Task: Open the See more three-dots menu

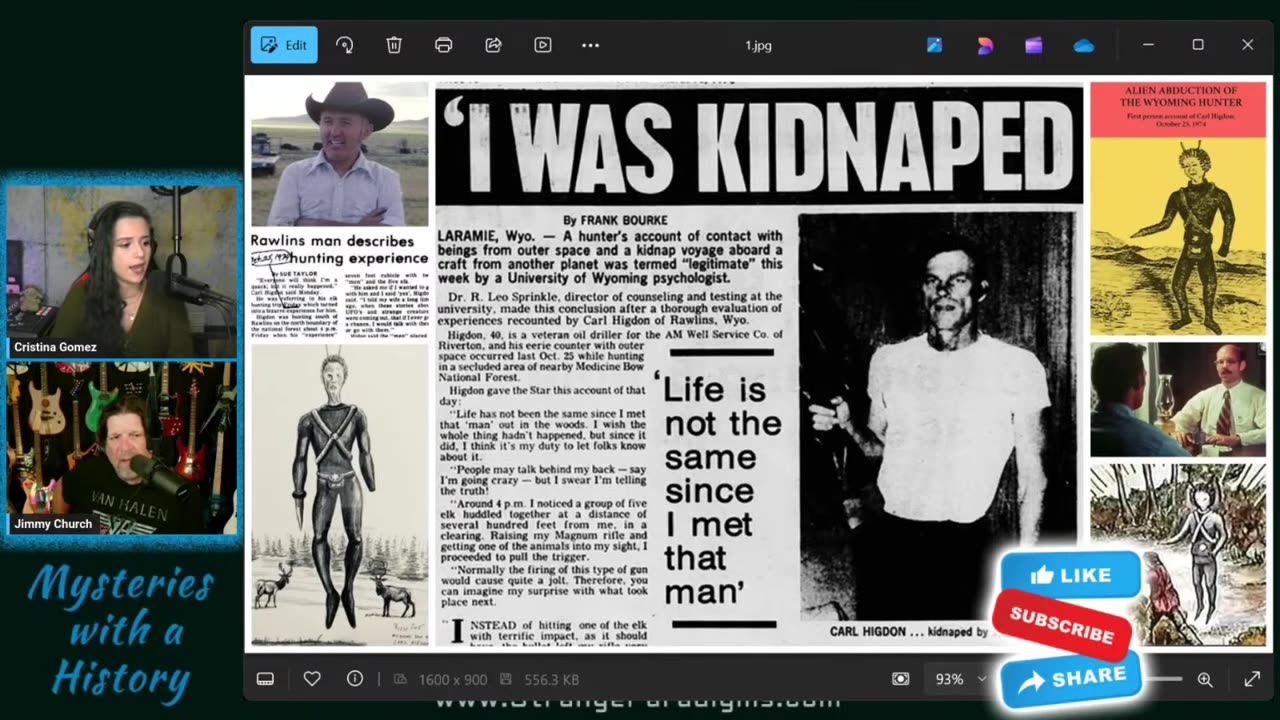Action: click(x=591, y=45)
